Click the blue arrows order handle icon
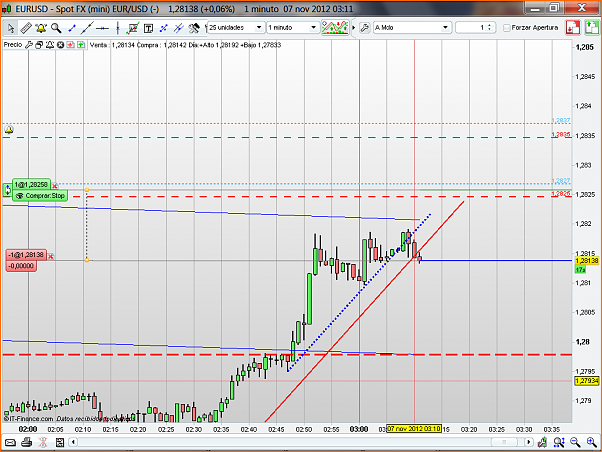This screenshot has height=452, width=602. (x=7, y=190)
